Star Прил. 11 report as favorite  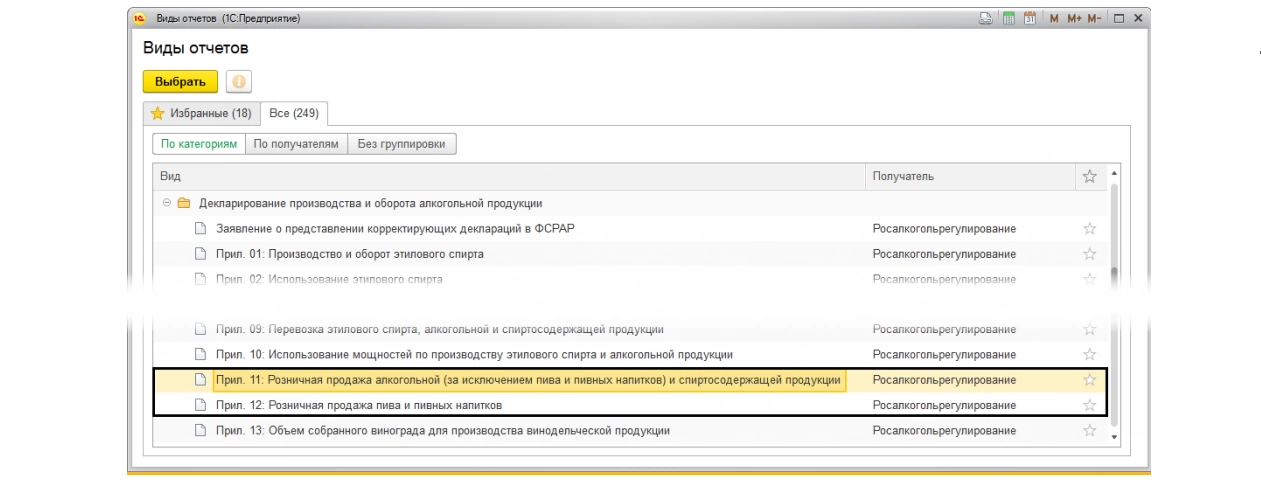point(1090,380)
